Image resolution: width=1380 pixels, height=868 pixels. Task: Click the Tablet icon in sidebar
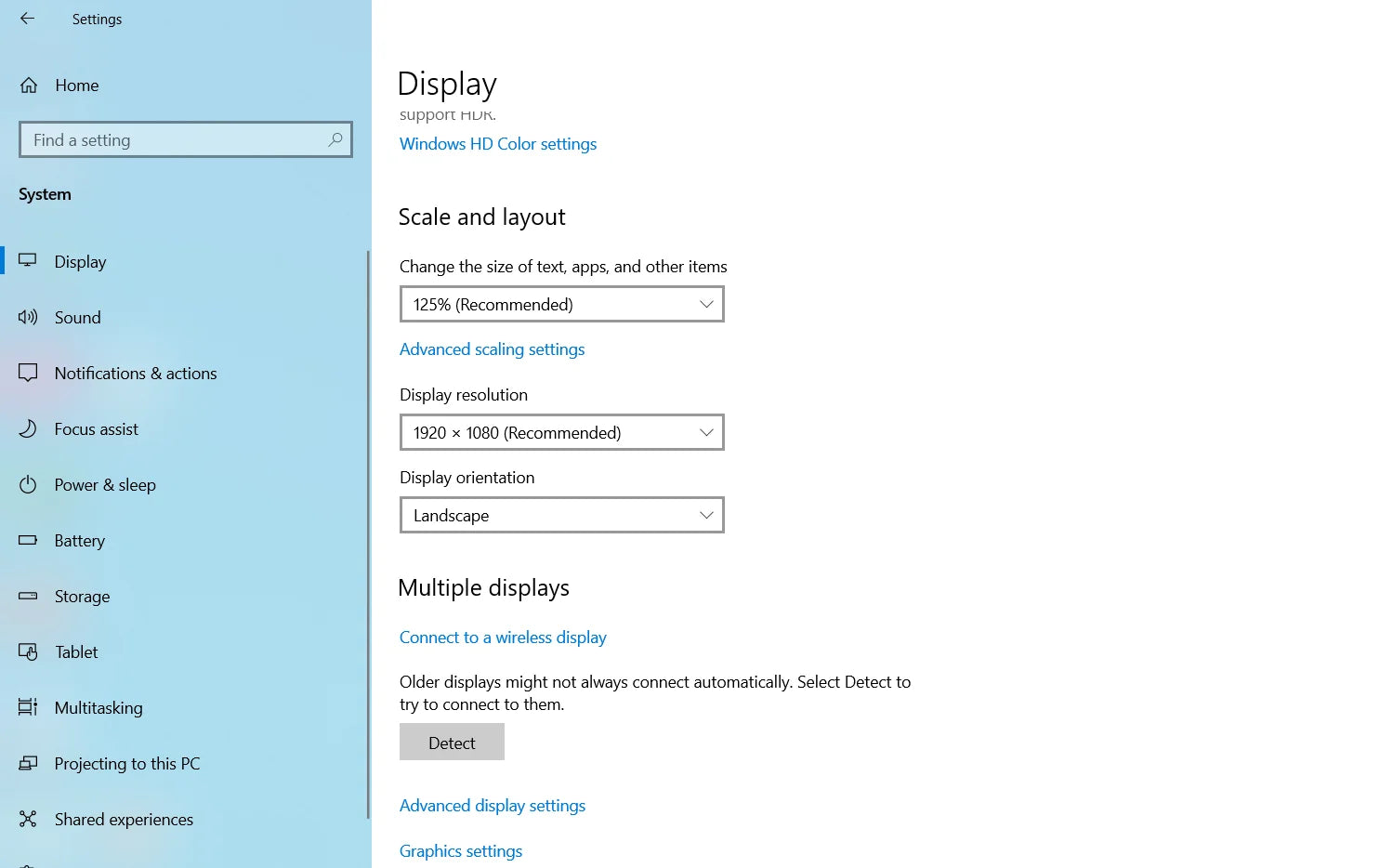pos(28,651)
